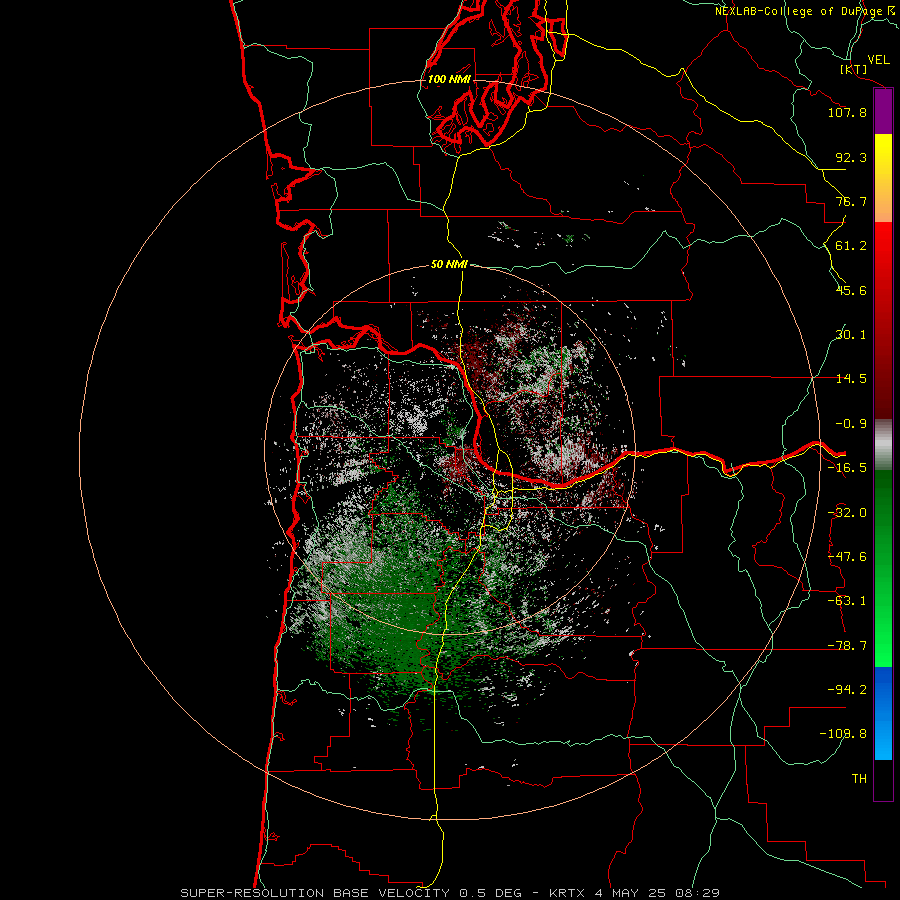Click the KRTX radar site identifier in the caption
900x900 pixels.
[x=567, y=893]
